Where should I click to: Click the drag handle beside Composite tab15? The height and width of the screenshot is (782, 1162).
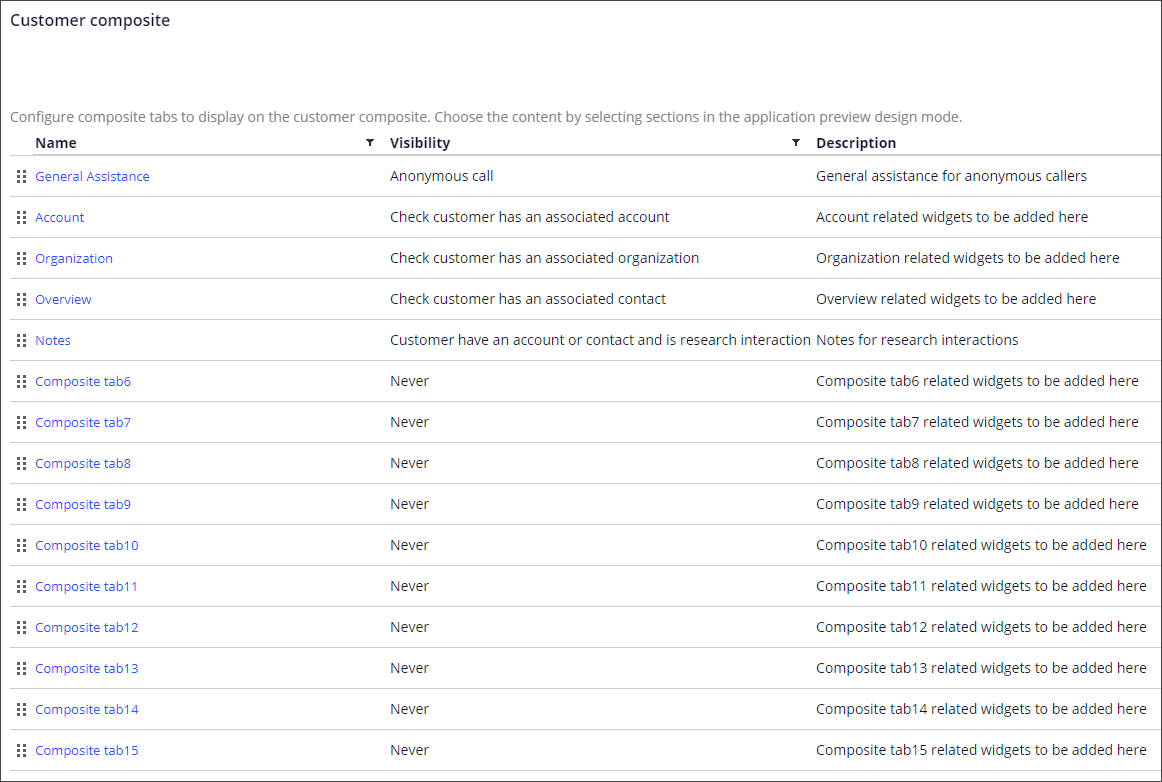coord(21,751)
